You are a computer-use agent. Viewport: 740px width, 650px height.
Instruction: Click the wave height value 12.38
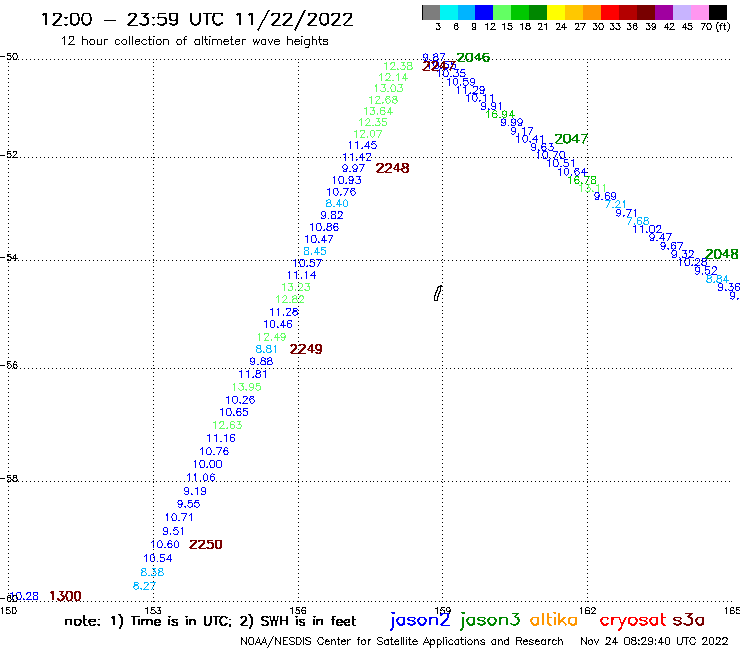[x=398, y=66]
